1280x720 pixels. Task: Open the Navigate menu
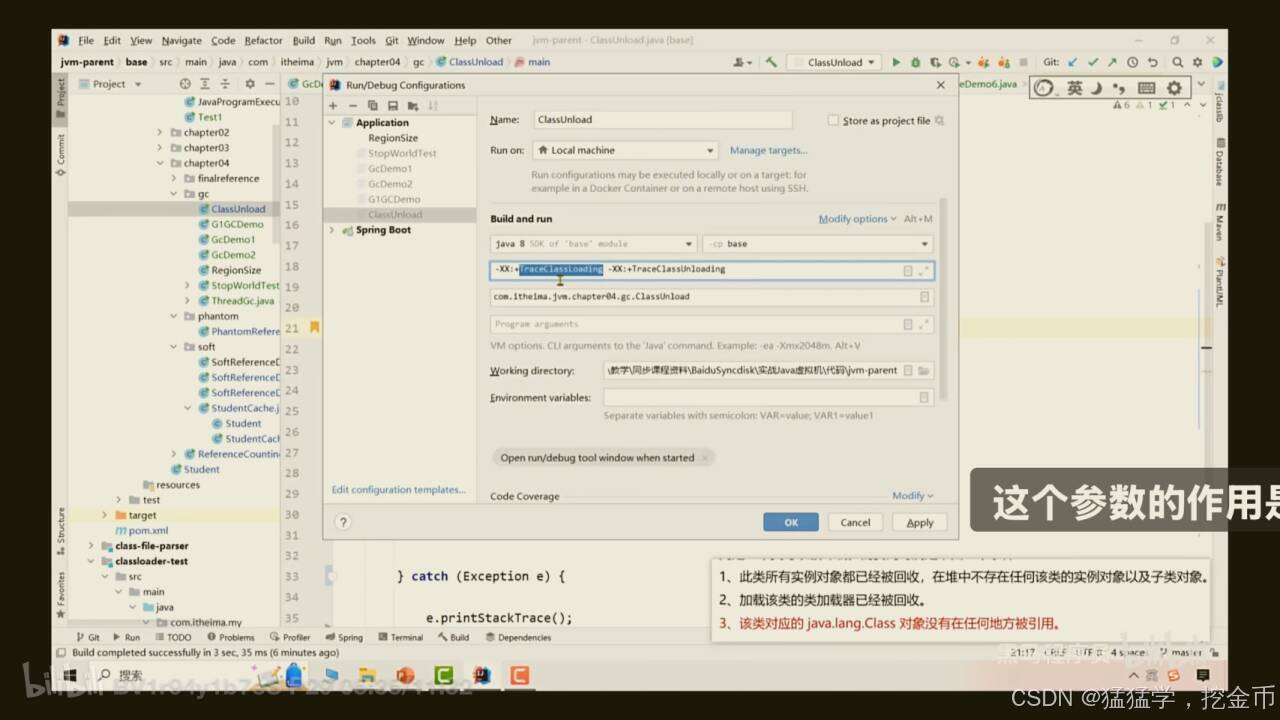(181, 41)
